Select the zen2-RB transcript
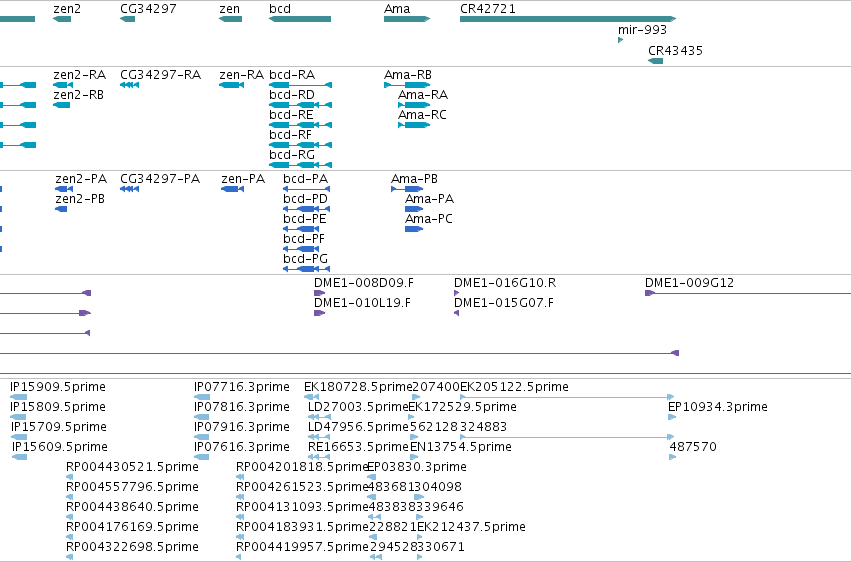 61,105
